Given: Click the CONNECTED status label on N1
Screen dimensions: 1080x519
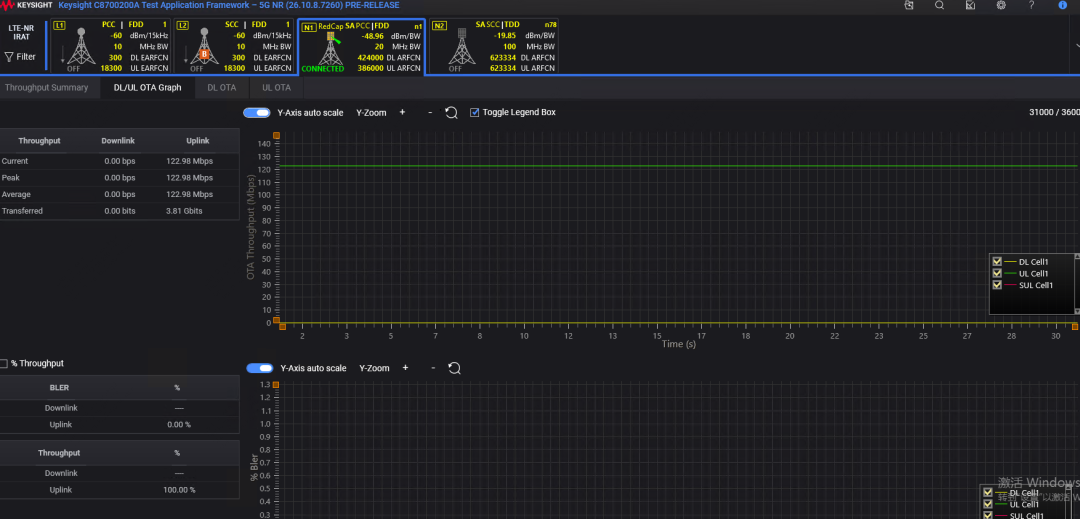Looking at the screenshot, I should pyautogui.click(x=322, y=69).
